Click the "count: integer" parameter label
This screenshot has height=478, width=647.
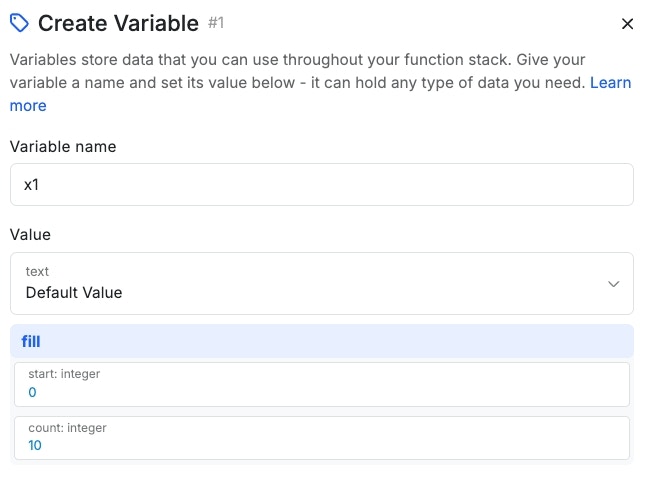pyautogui.click(x=67, y=428)
